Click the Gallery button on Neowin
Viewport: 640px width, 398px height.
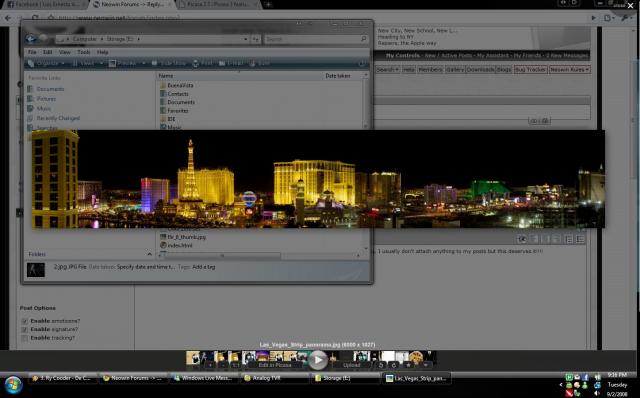click(x=455, y=69)
